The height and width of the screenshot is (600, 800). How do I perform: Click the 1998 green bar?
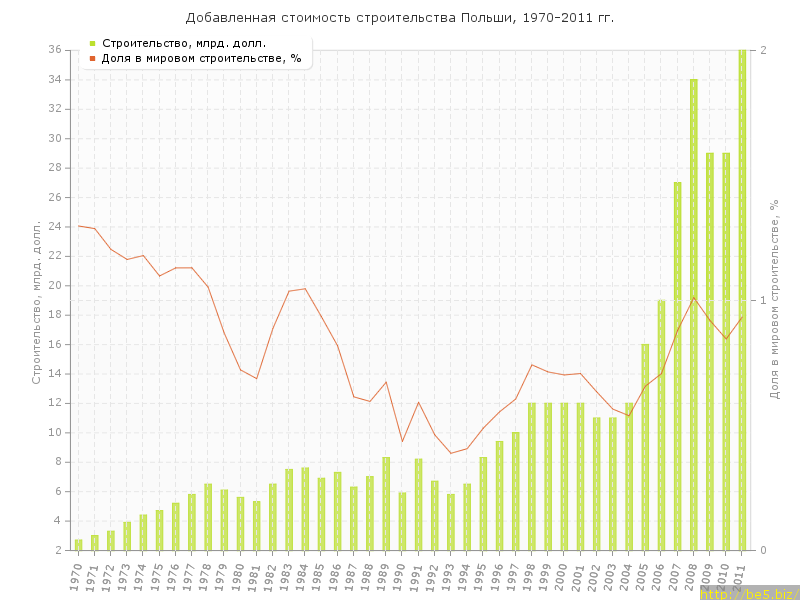532,476
